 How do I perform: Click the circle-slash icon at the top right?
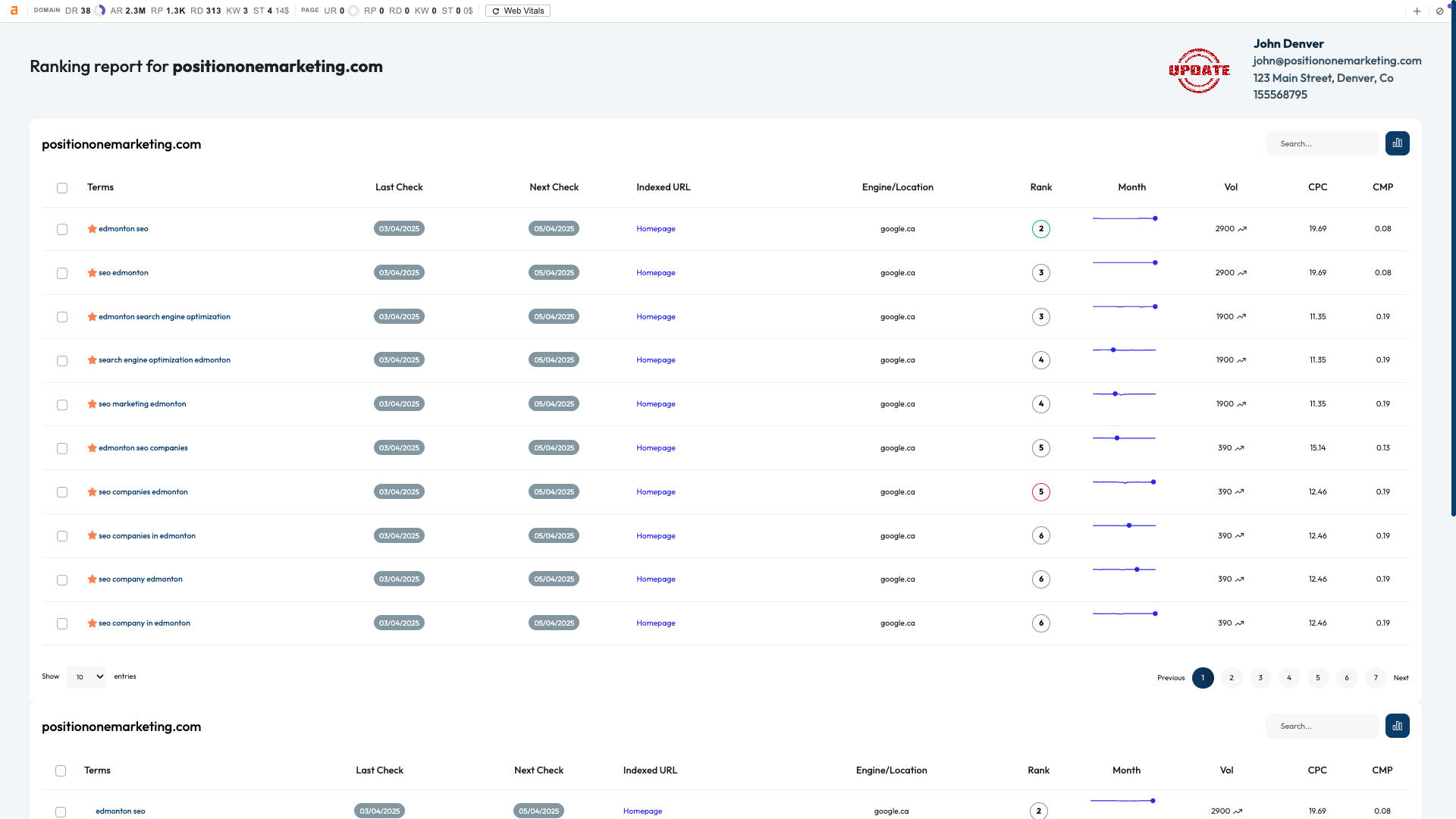point(1439,11)
